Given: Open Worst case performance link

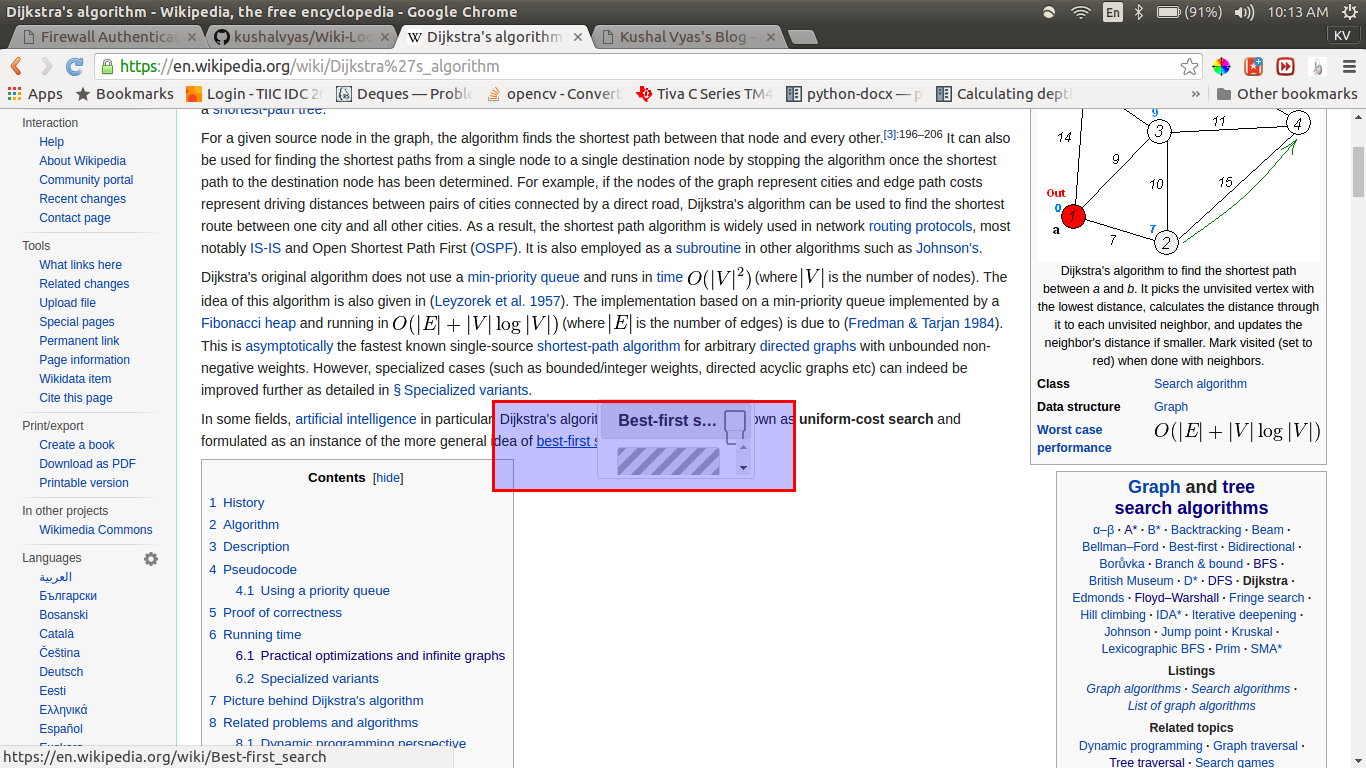Looking at the screenshot, I should coord(1074,439).
